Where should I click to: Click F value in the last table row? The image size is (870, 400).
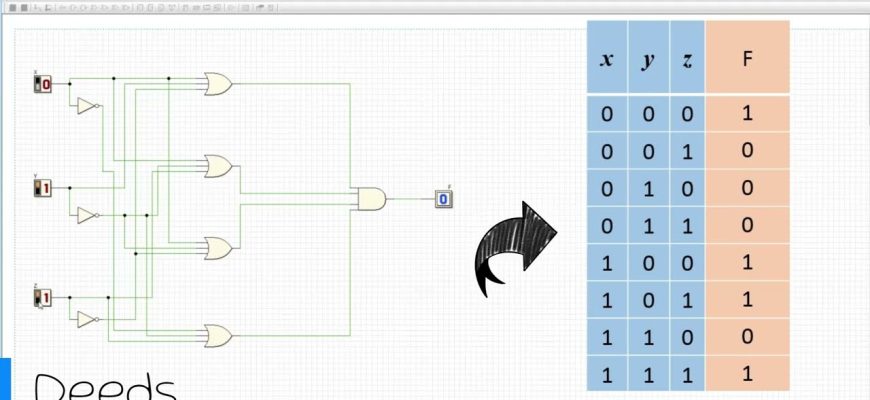[747, 373]
